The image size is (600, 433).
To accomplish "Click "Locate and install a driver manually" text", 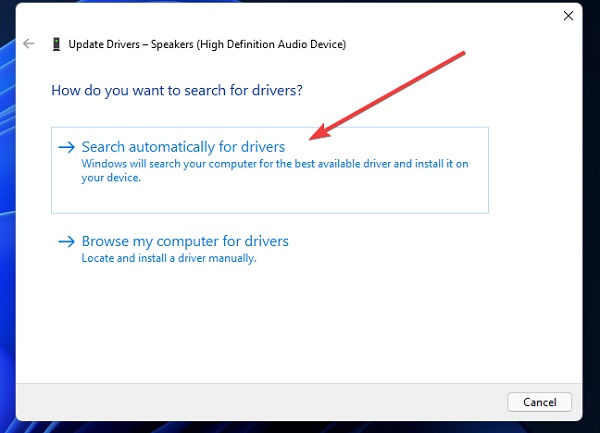I will point(169,258).
